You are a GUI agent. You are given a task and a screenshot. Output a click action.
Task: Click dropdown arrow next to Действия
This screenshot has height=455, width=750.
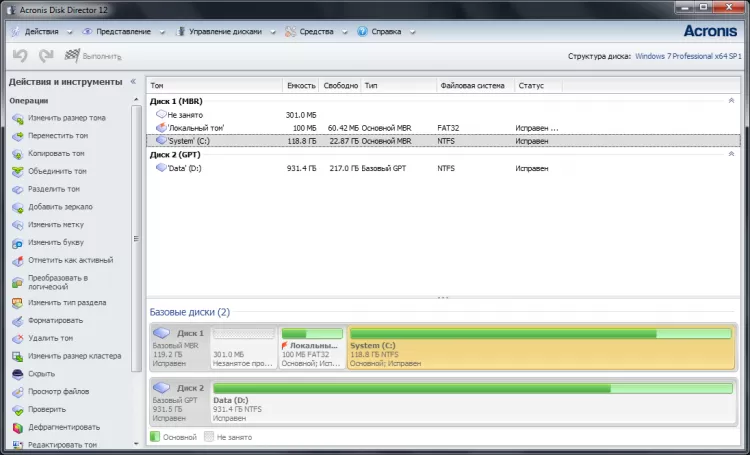(70, 32)
